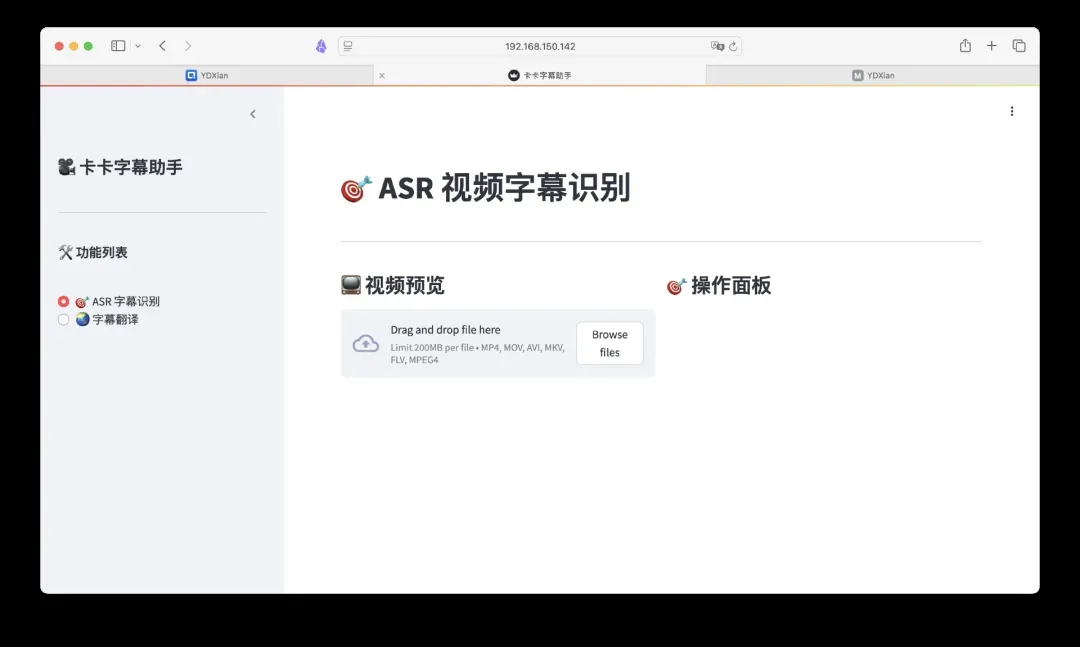Viewport: 1080px width, 647px height.
Task: Click the address bar showing 192.168.150.142
Action: (540, 46)
